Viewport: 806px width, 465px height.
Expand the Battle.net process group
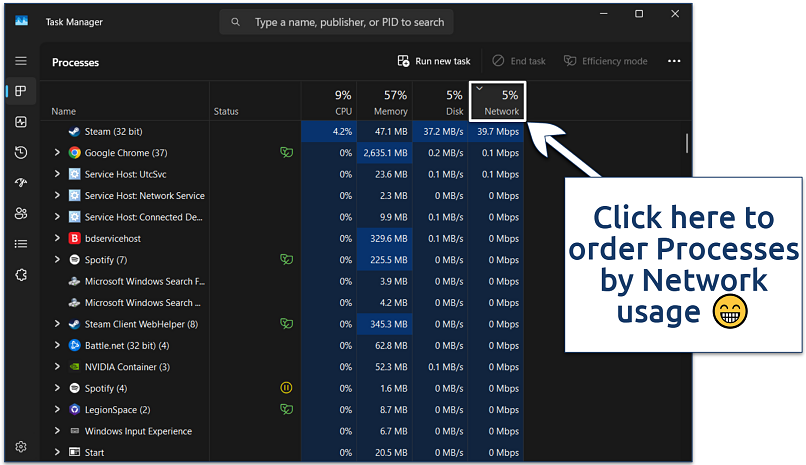[x=57, y=346]
